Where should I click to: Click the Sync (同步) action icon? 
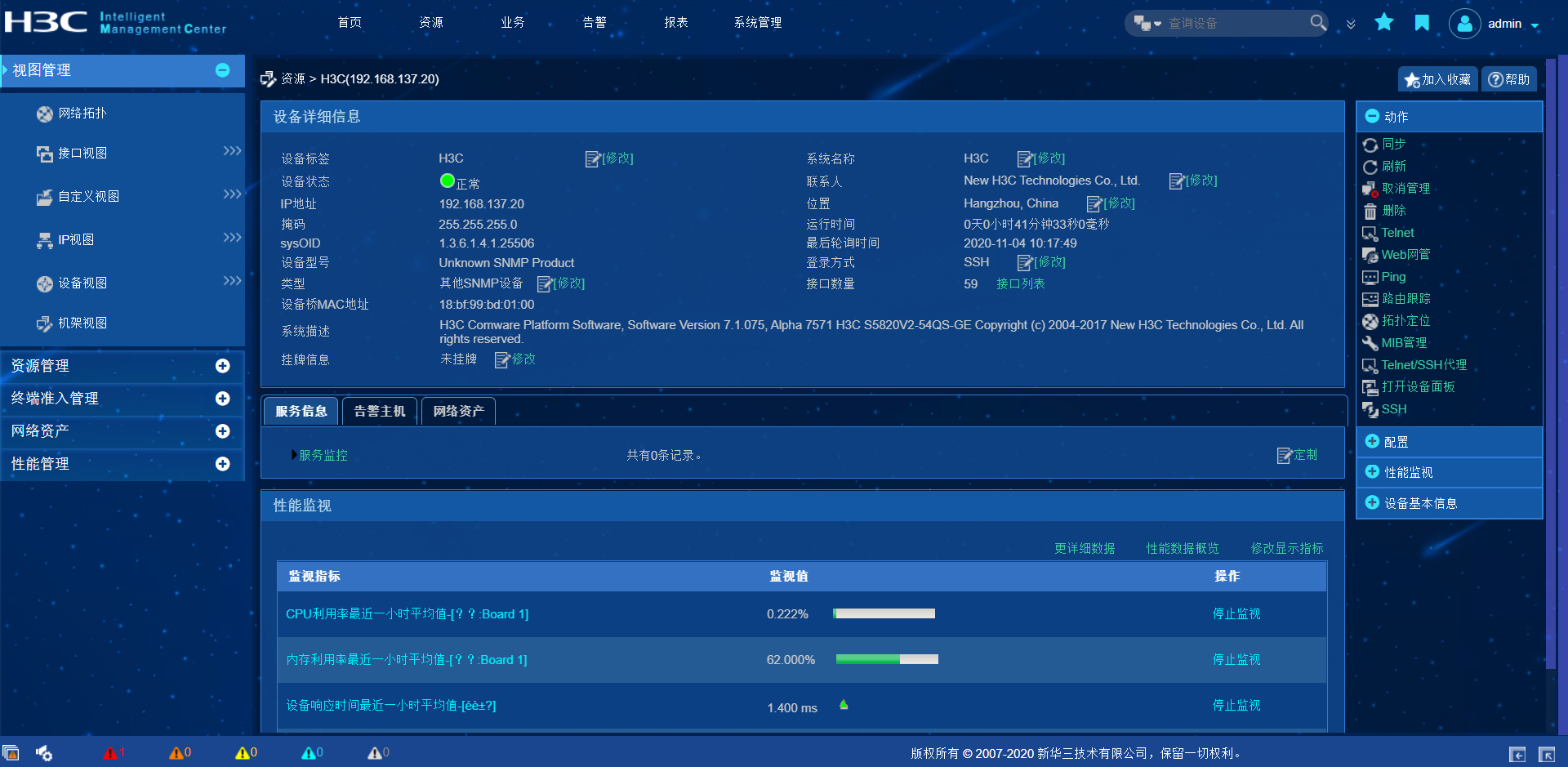(x=1370, y=145)
